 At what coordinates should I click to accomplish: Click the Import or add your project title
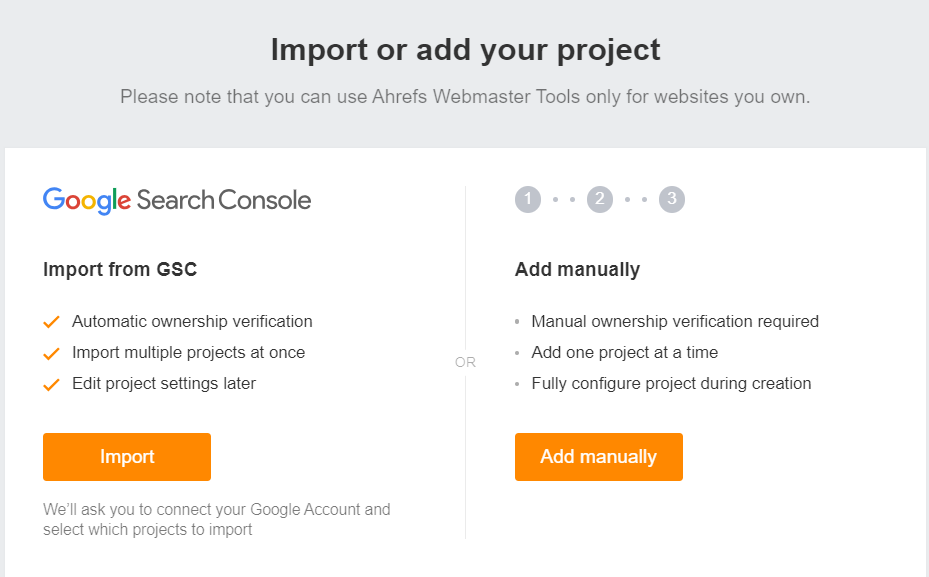pos(465,49)
